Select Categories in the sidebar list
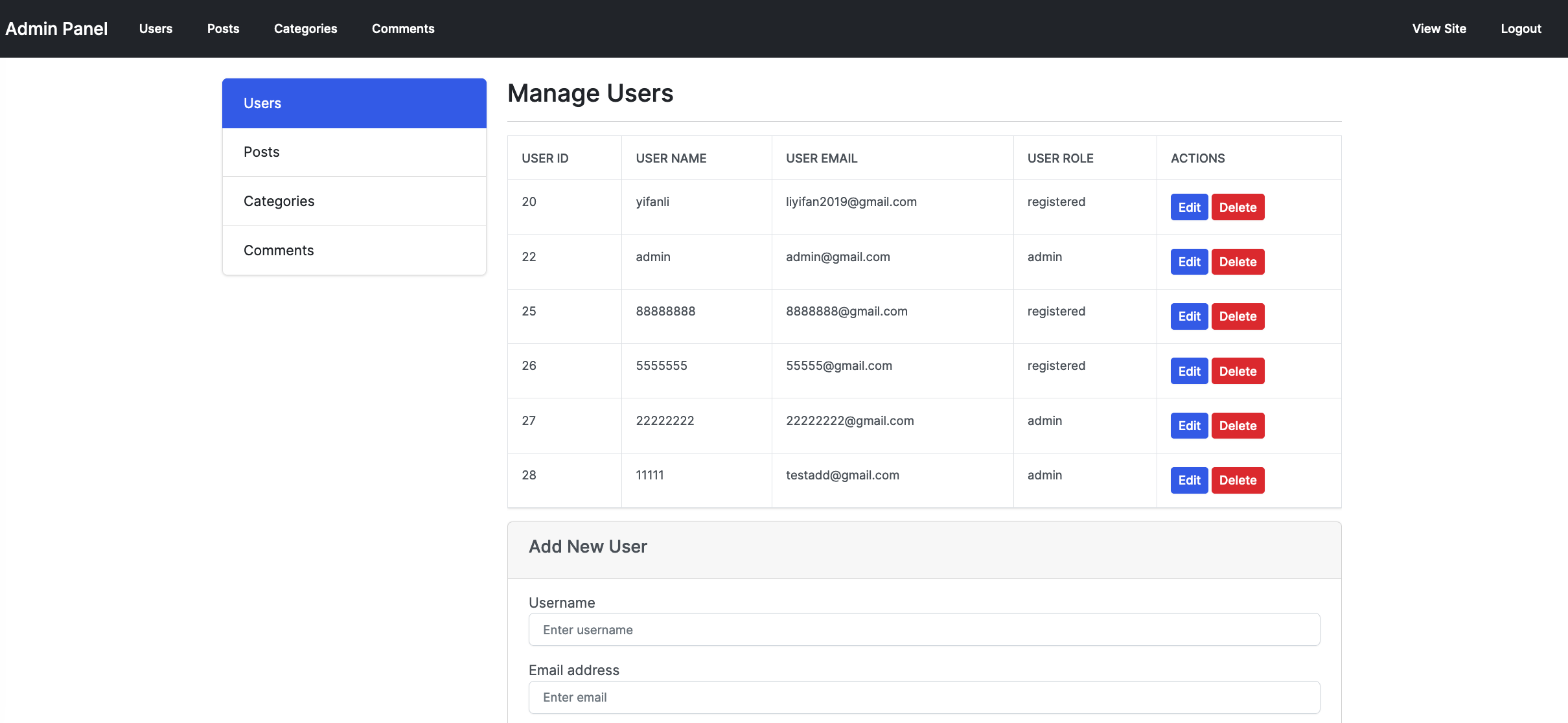Screen dimensions: 1568x723 pyautogui.click(x=354, y=201)
